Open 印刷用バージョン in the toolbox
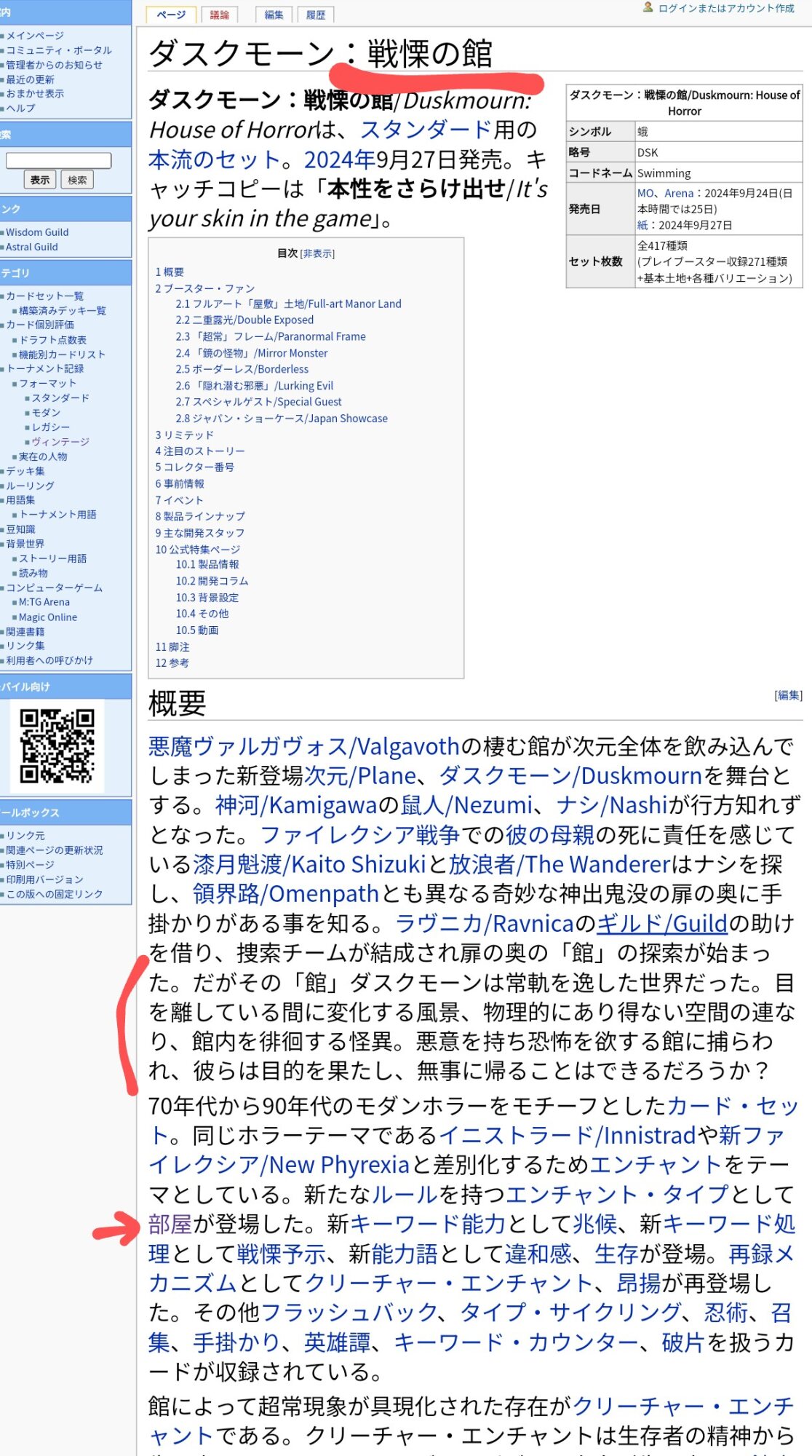Screen dimensions: 812x1456 pos(44,879)
